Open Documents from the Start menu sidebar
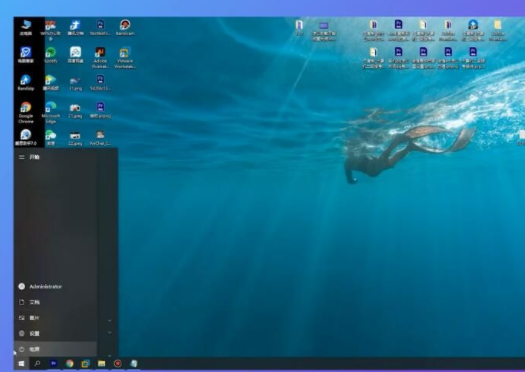 (x=56, y=302)
